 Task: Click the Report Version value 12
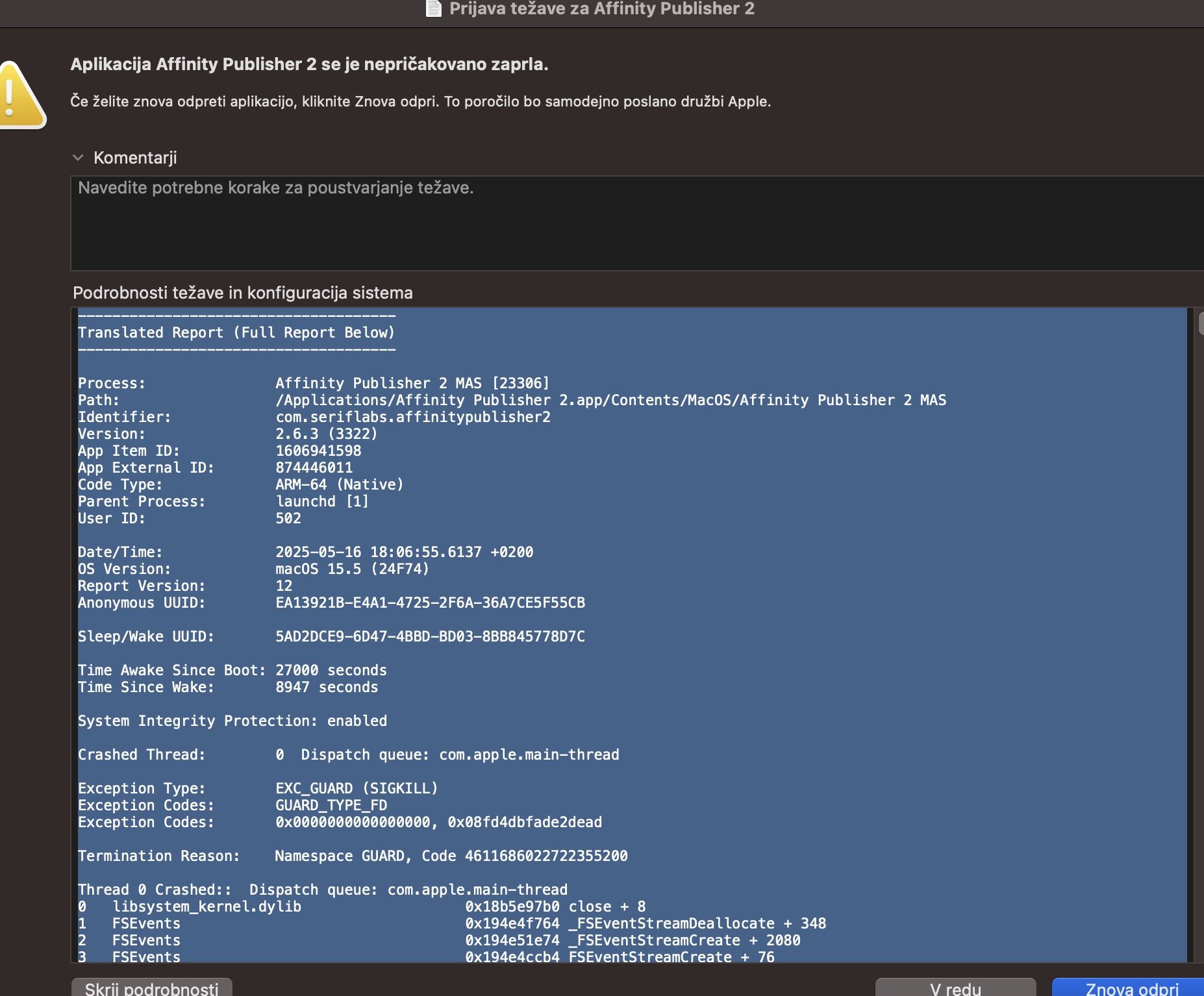click(284, 586)
